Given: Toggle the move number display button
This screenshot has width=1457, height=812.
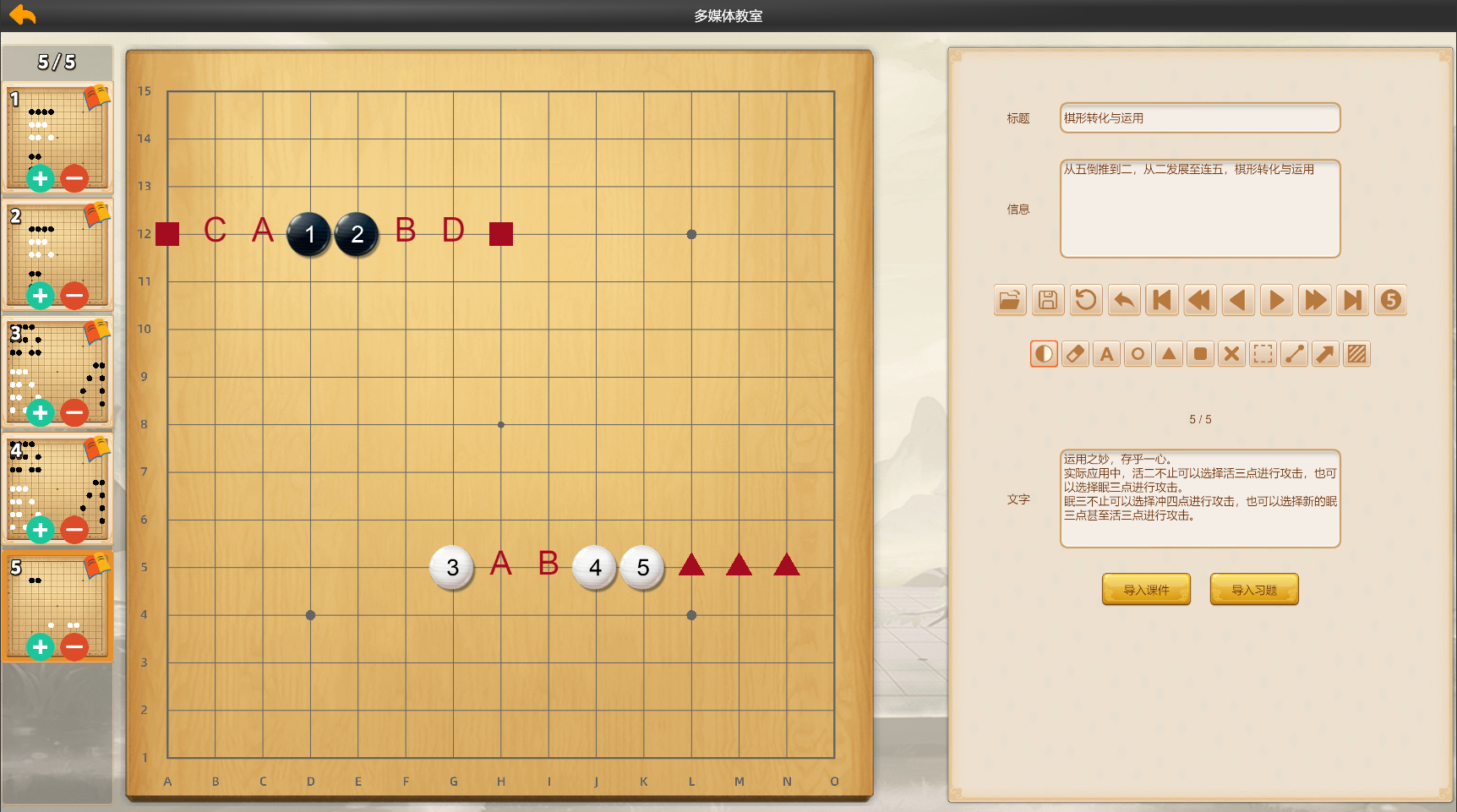Looking at the screenshot, I should (1390, 300).
